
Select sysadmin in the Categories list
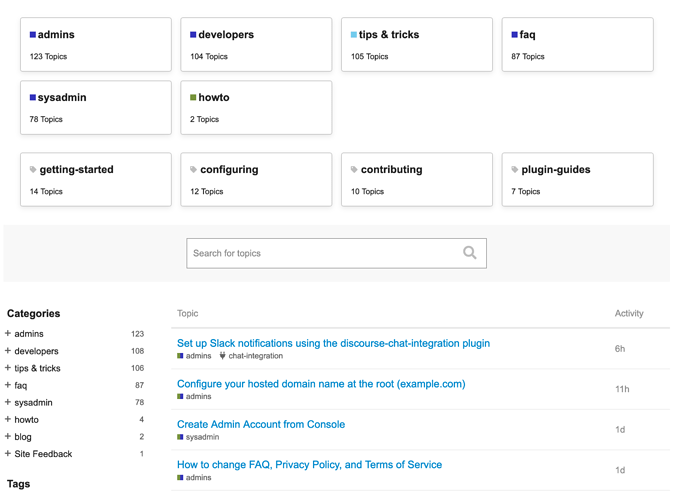[x=33, y=402]
